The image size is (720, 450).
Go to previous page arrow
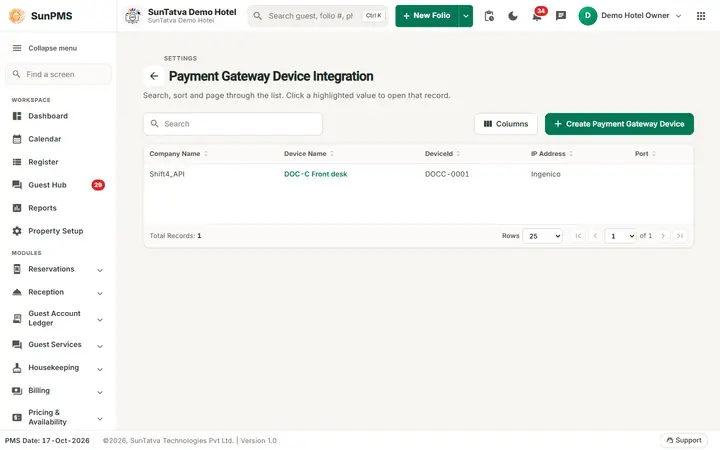(x=595, y=236)
